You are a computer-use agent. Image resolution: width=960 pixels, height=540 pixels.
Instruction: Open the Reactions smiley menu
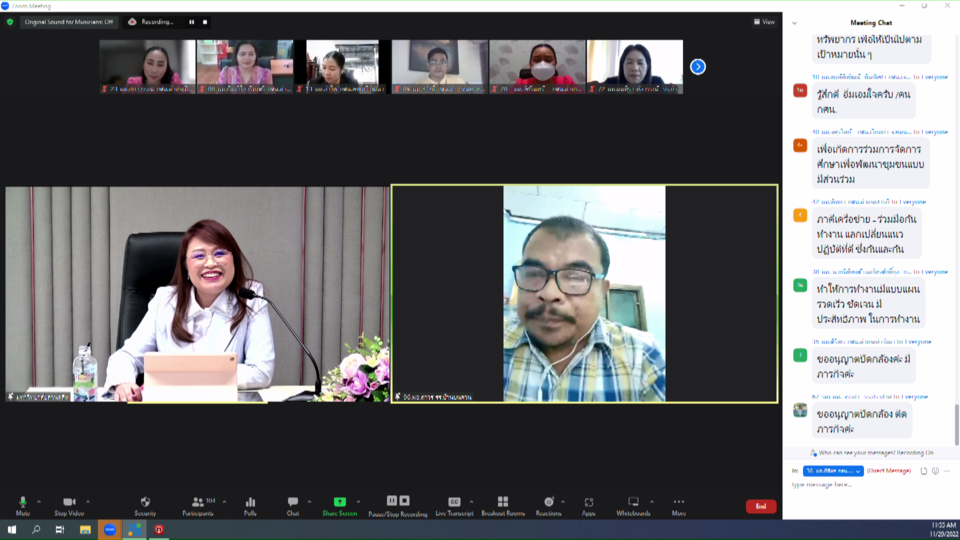[x=549, y=506]
